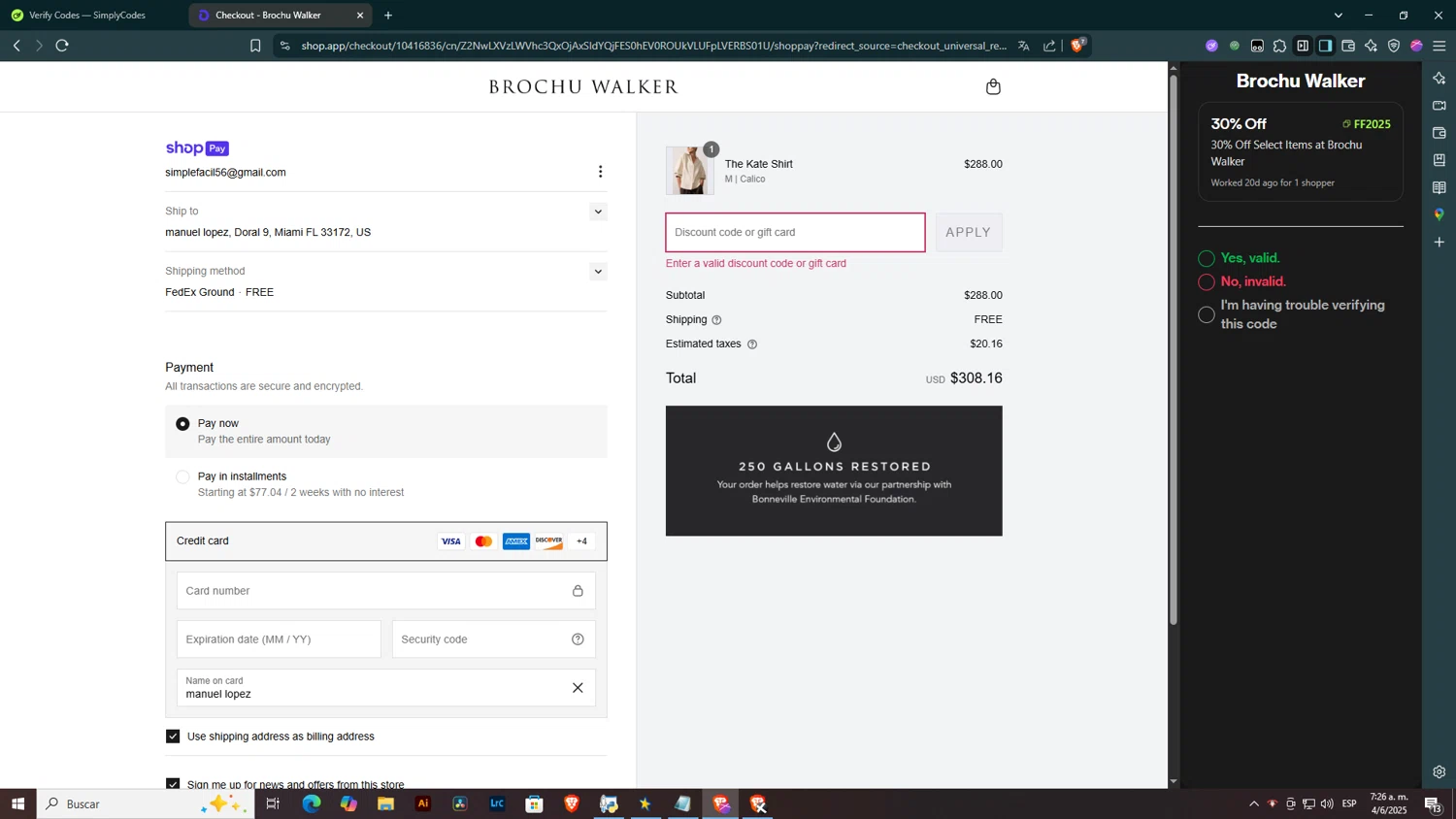1456x819 pixels.
Task: Click the Security code field
Action: click(x=494, y=639)
